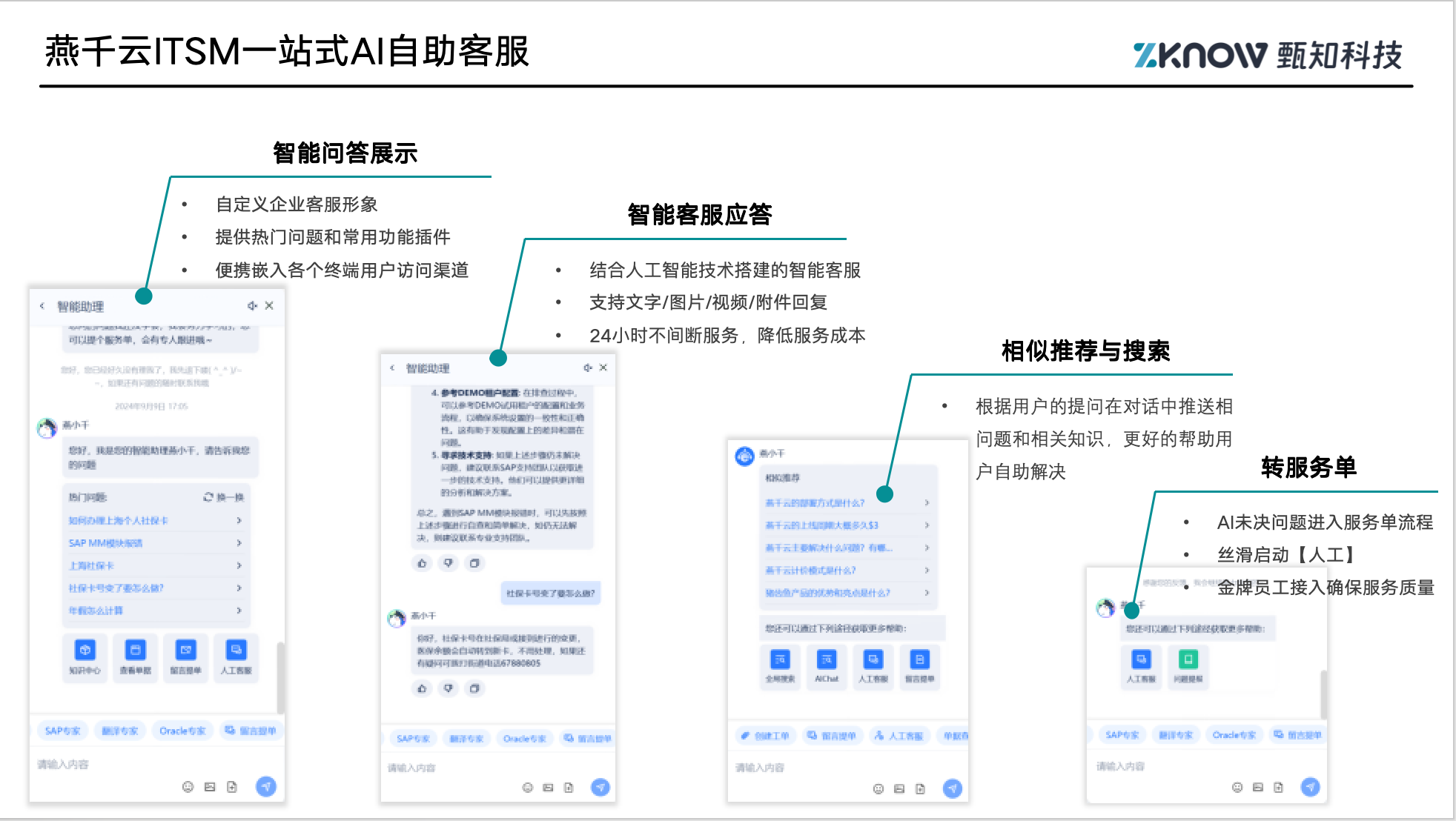Expand arrow beside 燕千云计价模式是什么?
This screenshot has height=821, width=1456.
point(927,570)
